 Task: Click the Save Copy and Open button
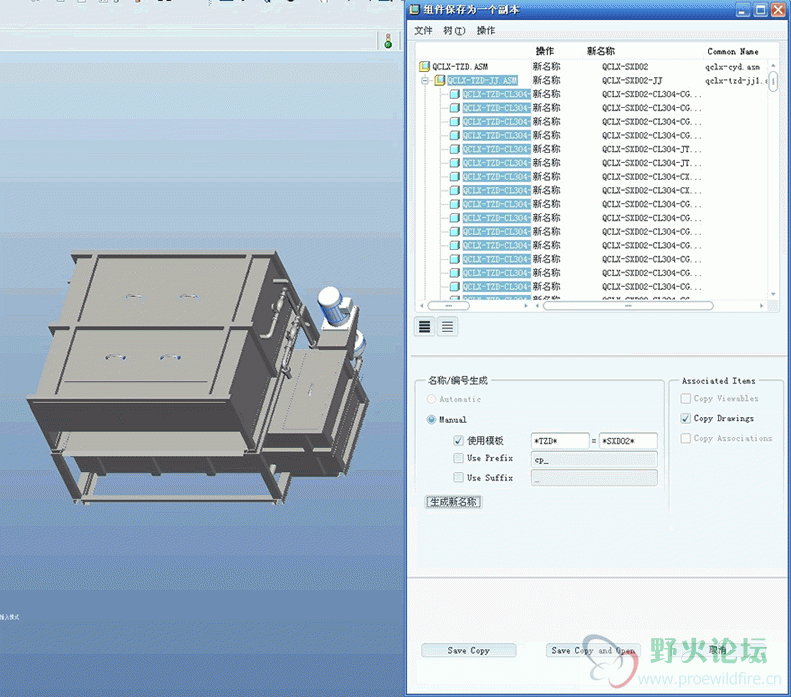[x=593, y=651]
